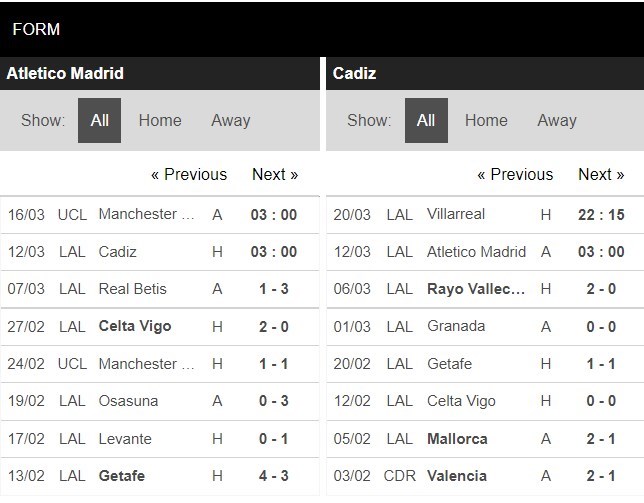644x503 pixels.
Task: Select the All filter under Cadiz
Action: pyautogui.click(x=426, y=120)
